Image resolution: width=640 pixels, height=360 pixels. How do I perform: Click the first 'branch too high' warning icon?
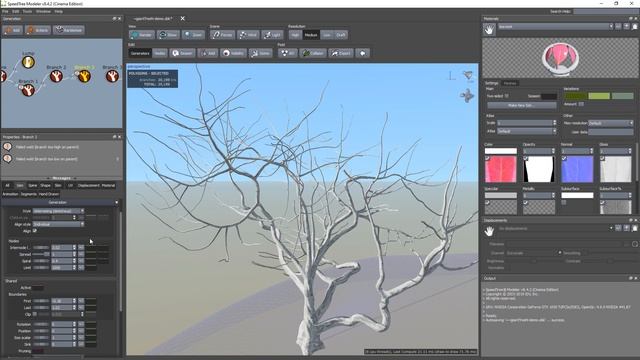coord(7,147)
